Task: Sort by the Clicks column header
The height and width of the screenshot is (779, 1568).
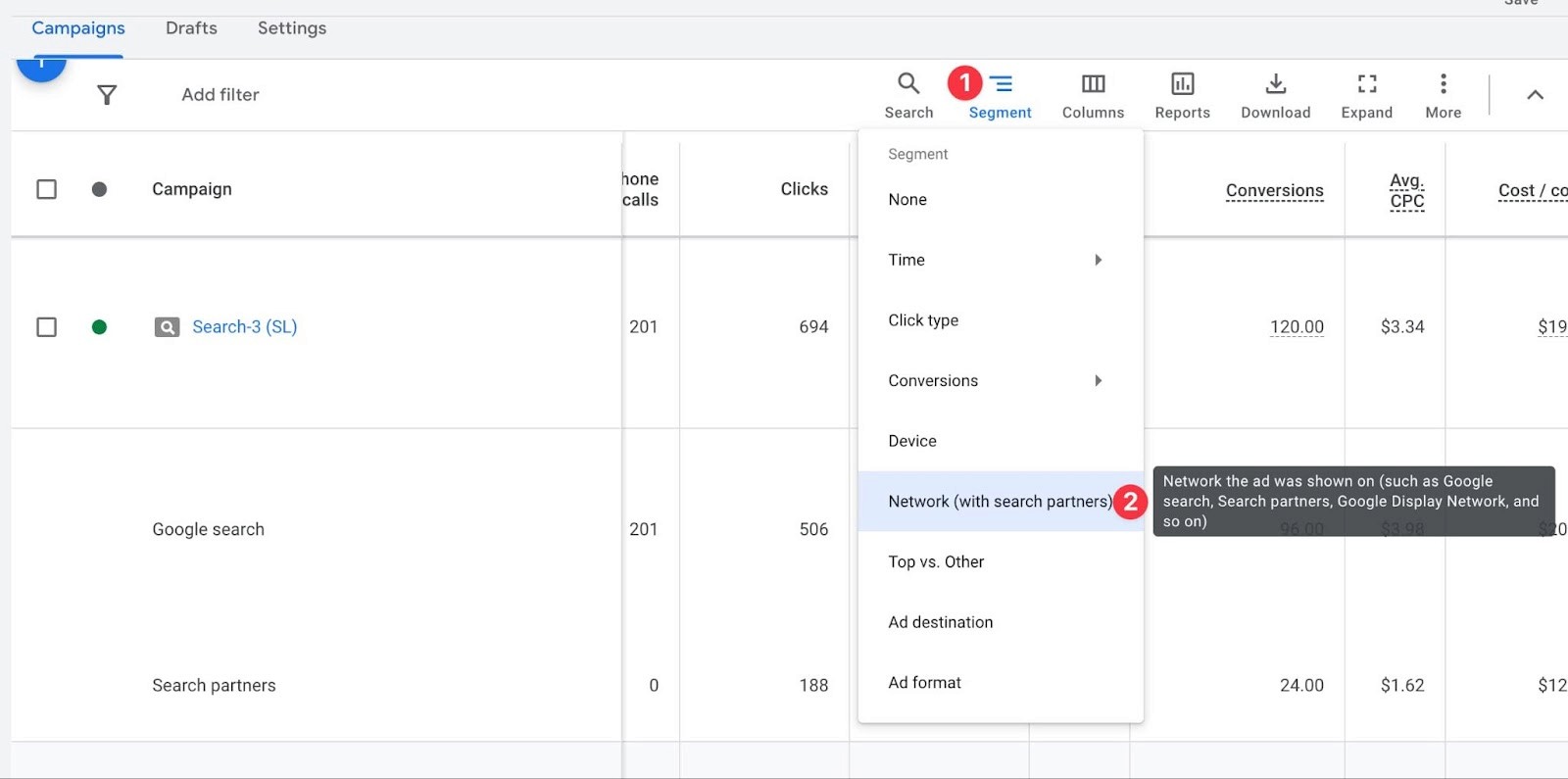Action: pos(804,189)
